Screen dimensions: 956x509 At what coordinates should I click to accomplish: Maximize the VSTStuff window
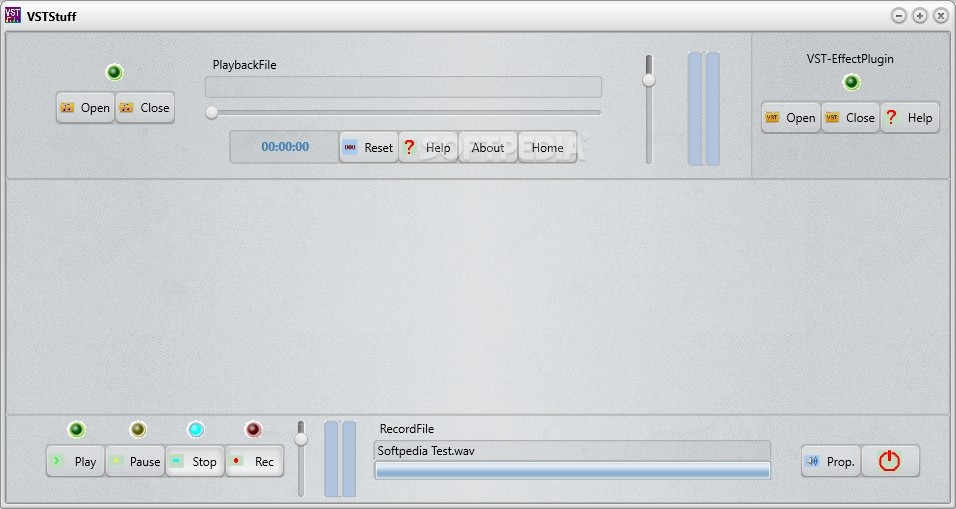919,16
